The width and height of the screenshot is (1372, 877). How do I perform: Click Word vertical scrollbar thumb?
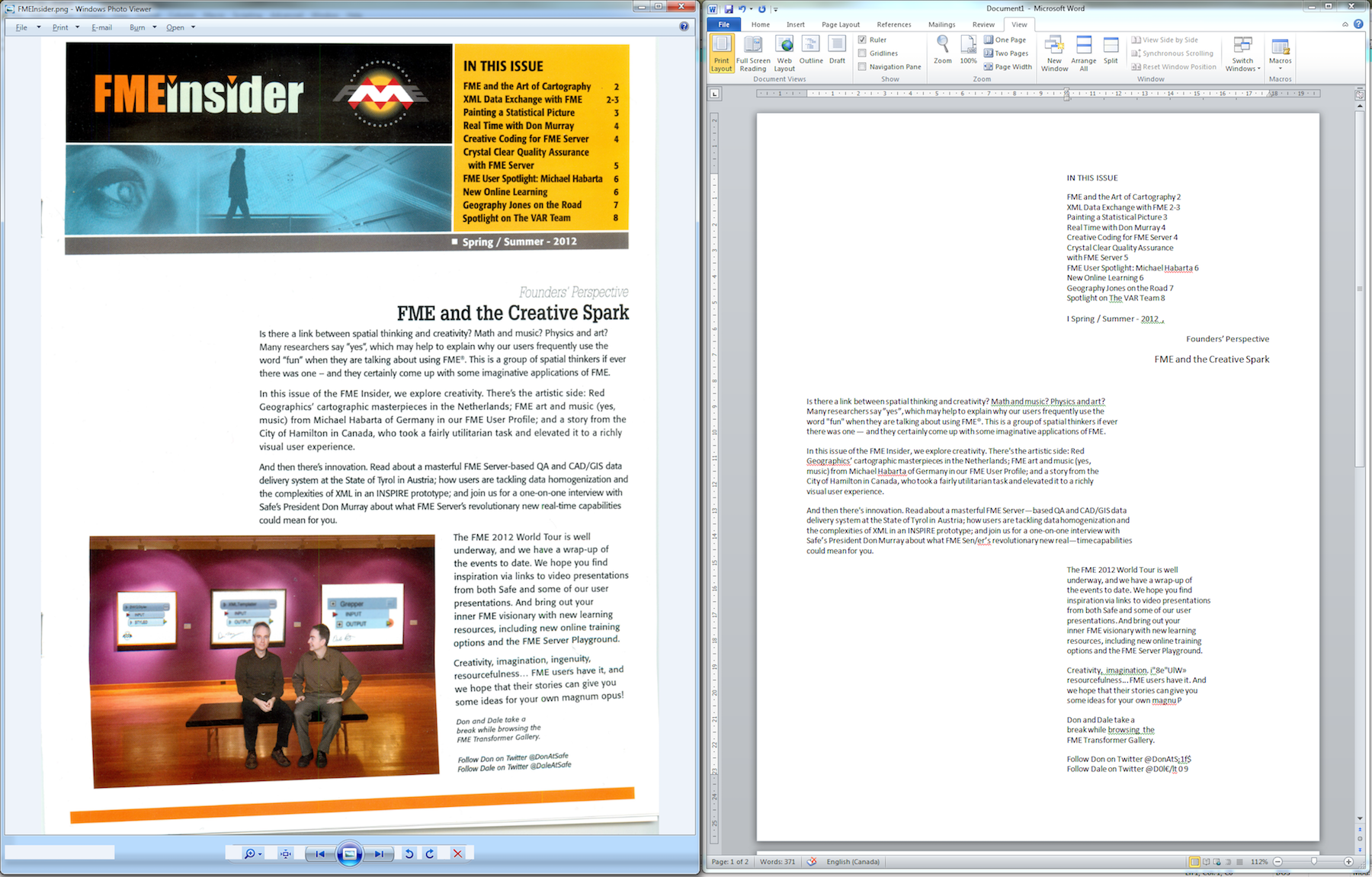[1360, 288]
